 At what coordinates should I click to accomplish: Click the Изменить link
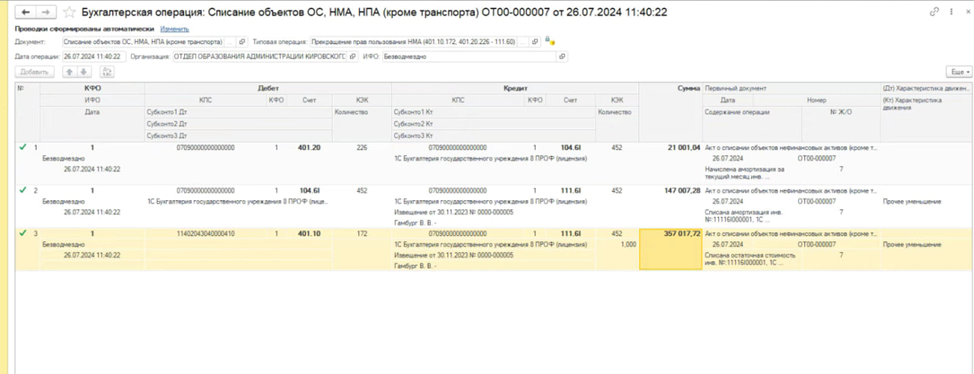(x=175, y=29)
